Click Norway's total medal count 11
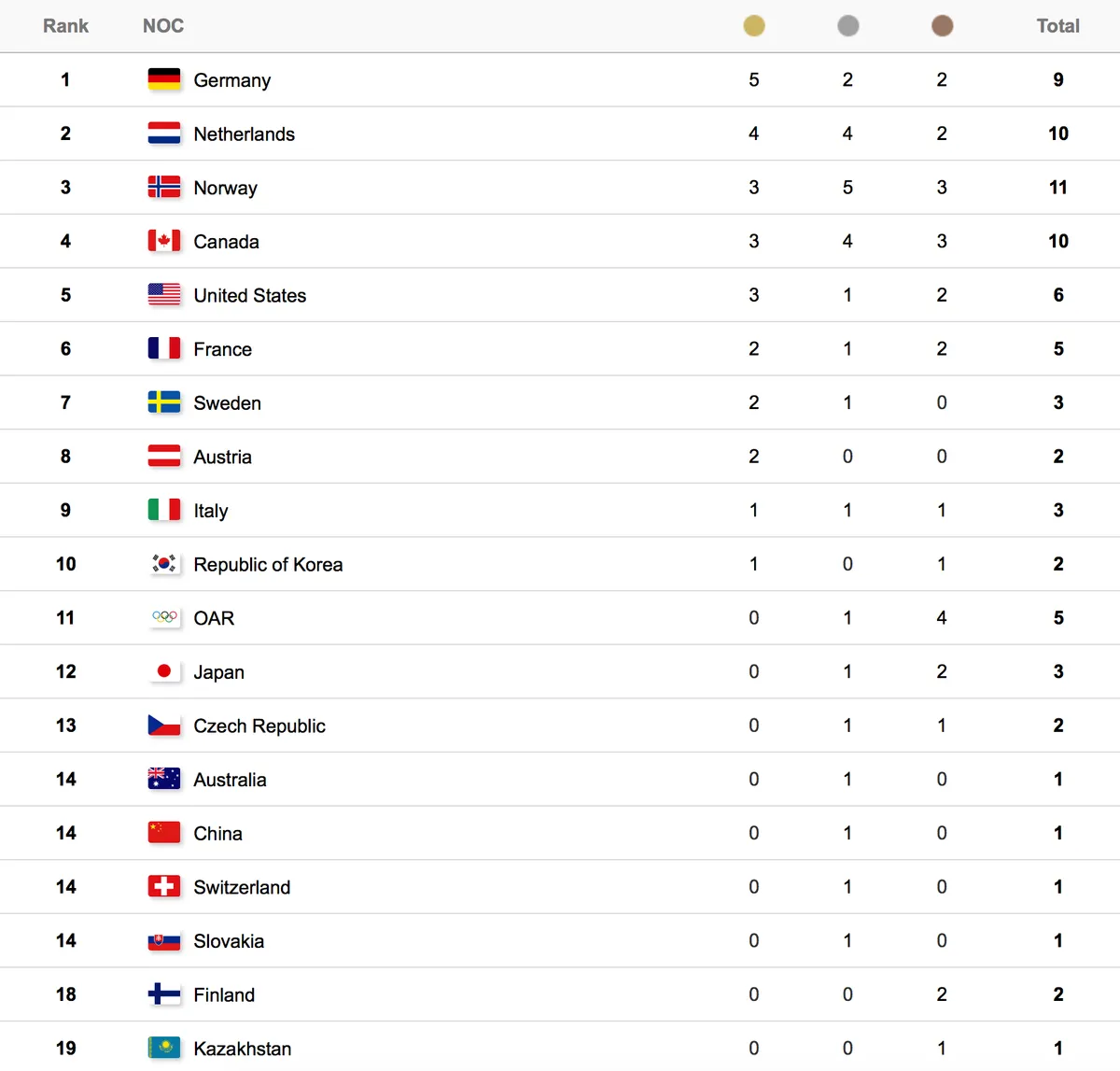 [1057, 188]
